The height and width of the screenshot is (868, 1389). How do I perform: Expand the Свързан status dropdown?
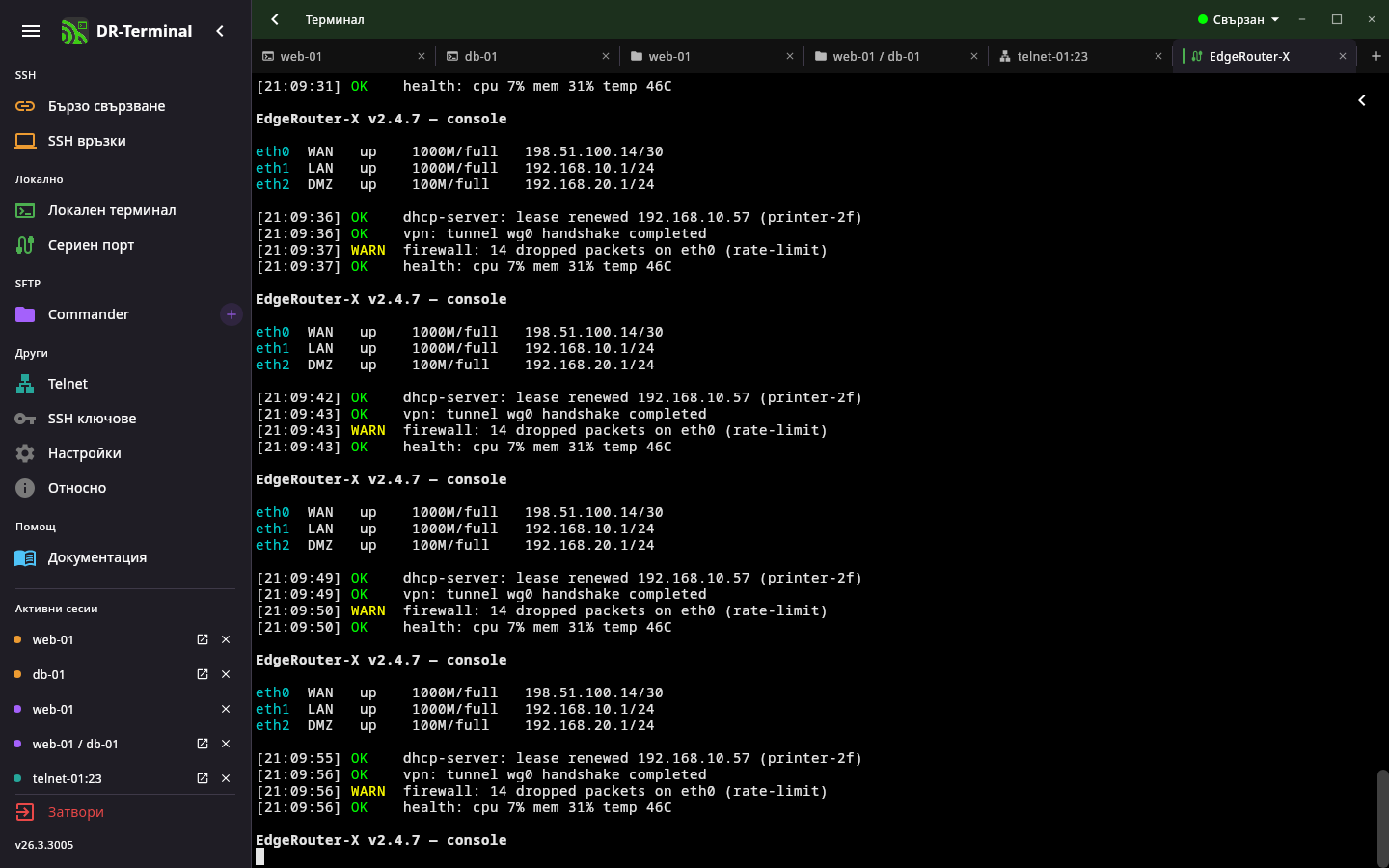click(x=1239, y=19)
